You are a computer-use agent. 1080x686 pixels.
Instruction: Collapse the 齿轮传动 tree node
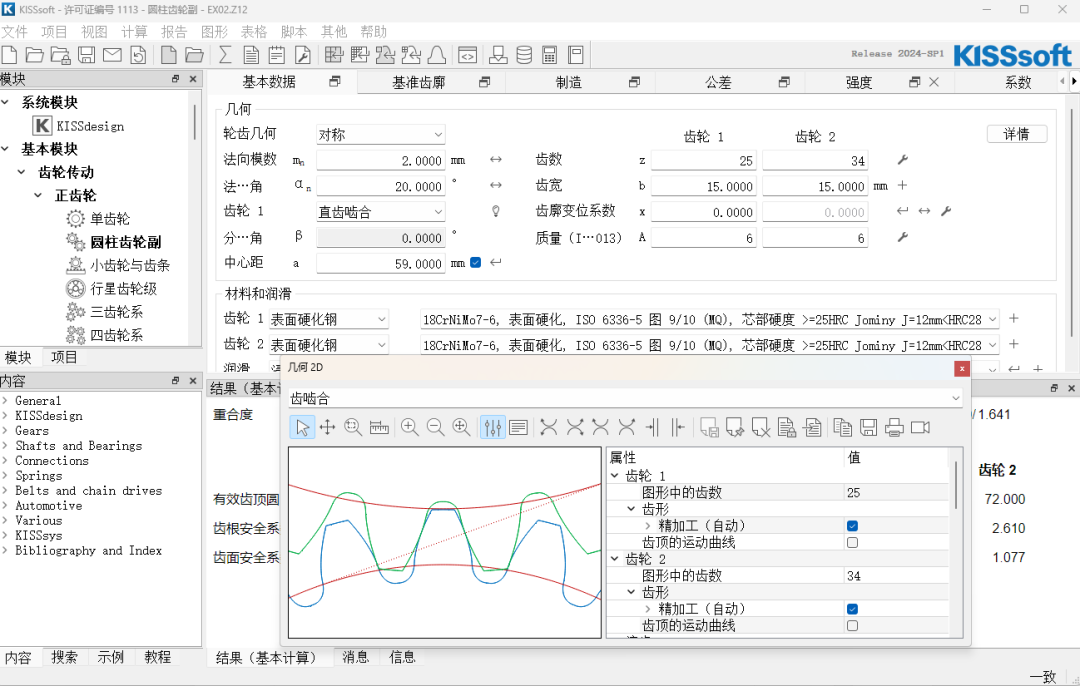pyautogui.click(x=22, y=172)
